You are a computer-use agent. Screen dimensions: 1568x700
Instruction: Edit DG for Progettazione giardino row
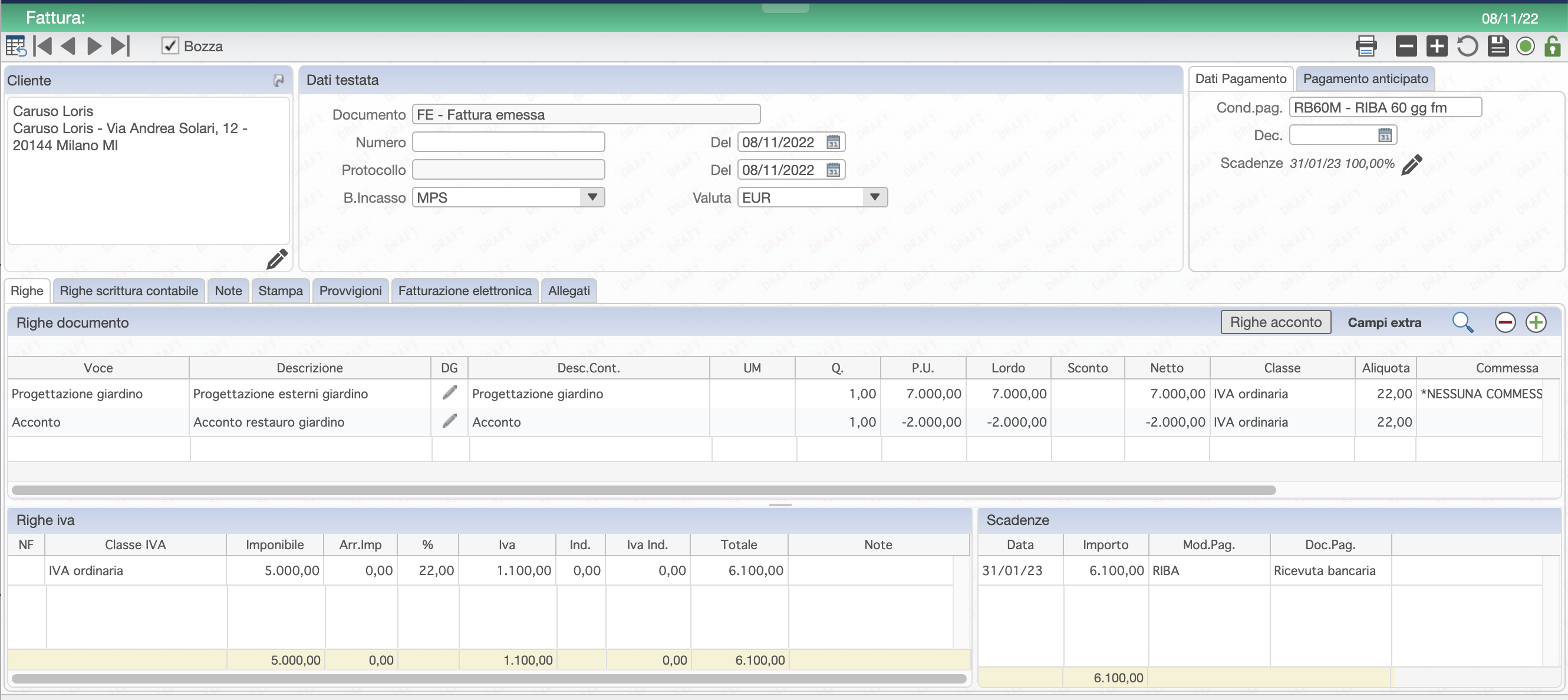[x=449, y=393]
